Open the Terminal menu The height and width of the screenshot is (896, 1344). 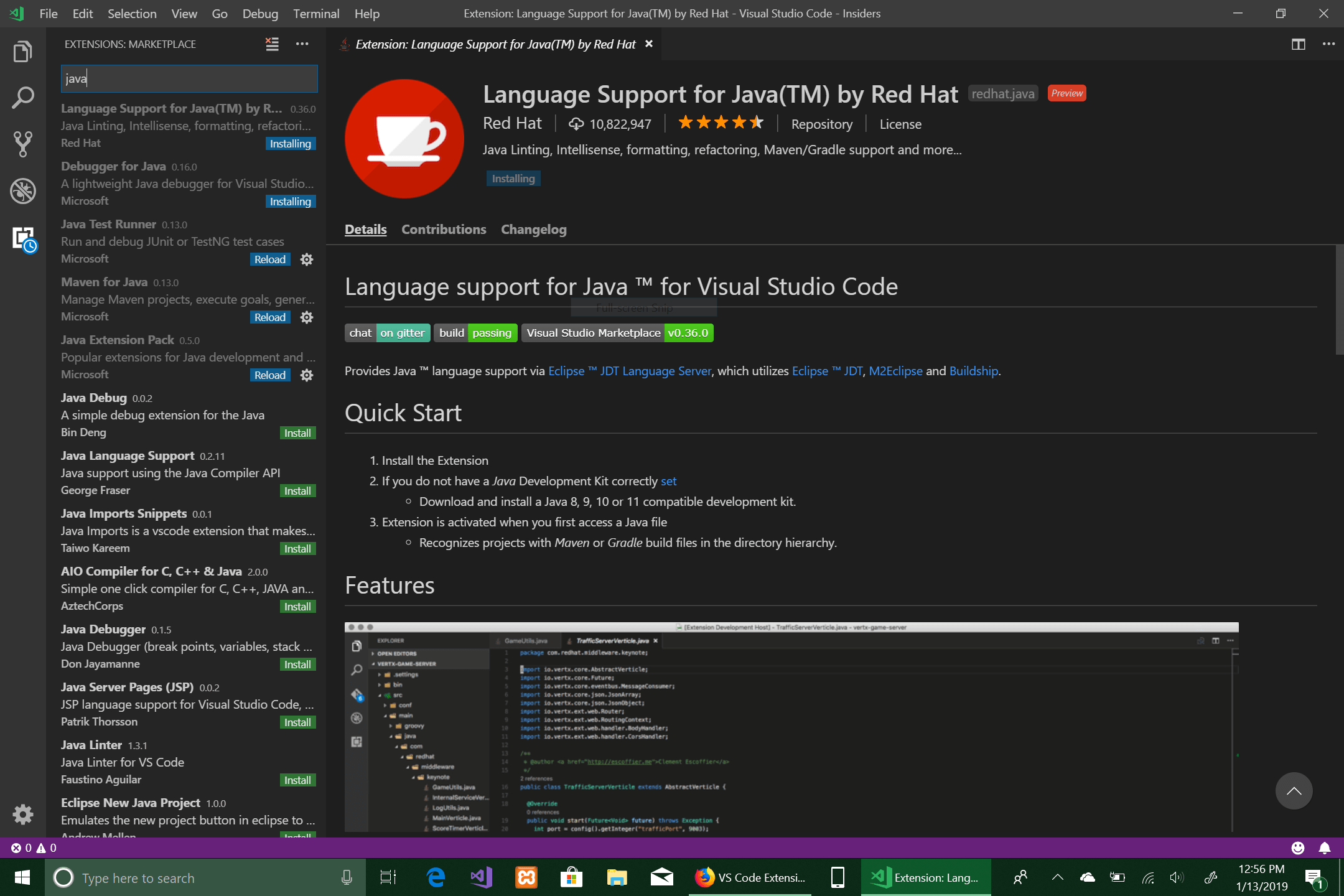315,14
